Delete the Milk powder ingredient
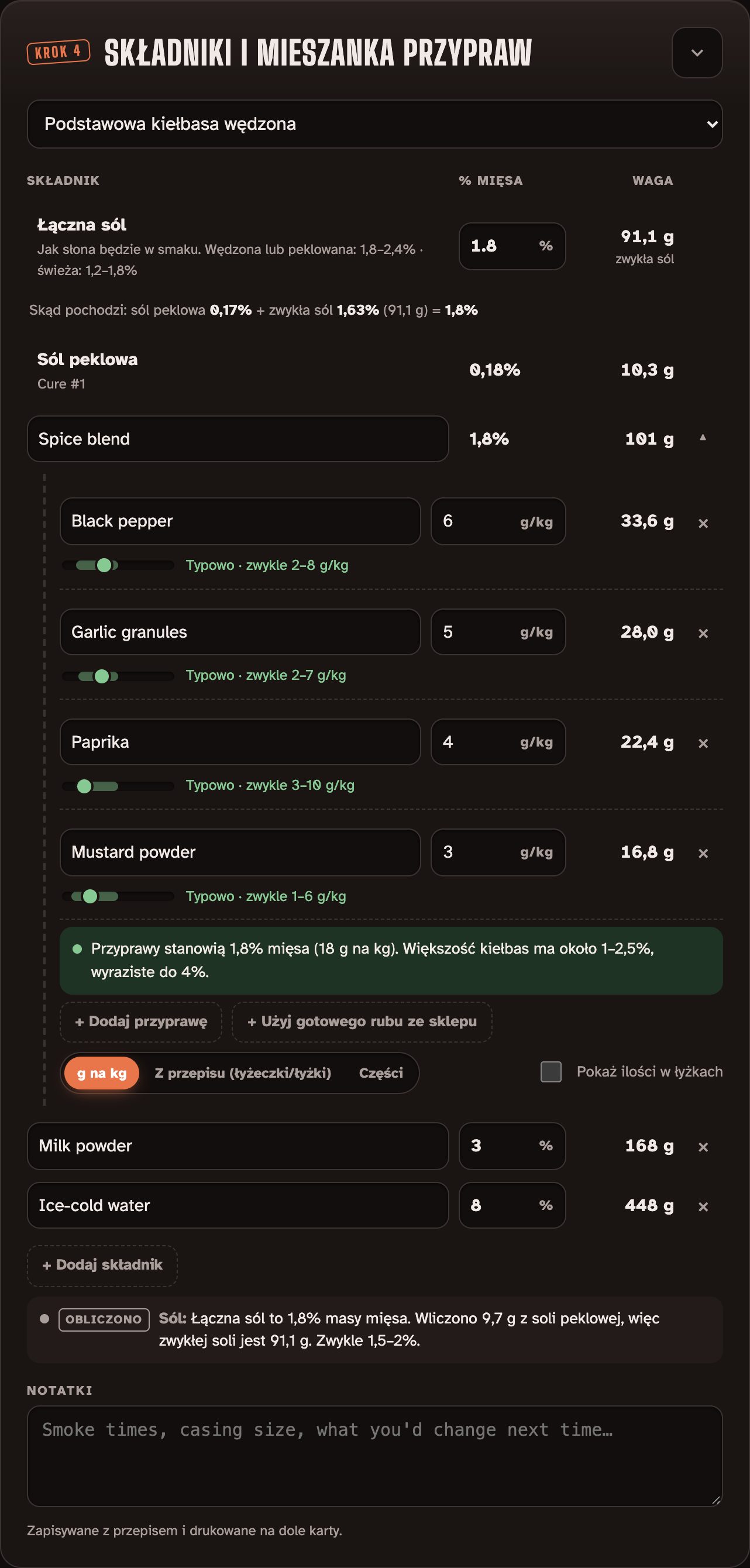 [x=703, y=1147]
